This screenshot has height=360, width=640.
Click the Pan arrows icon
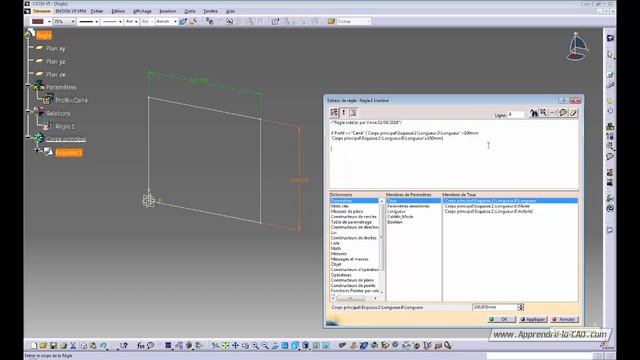236,345
